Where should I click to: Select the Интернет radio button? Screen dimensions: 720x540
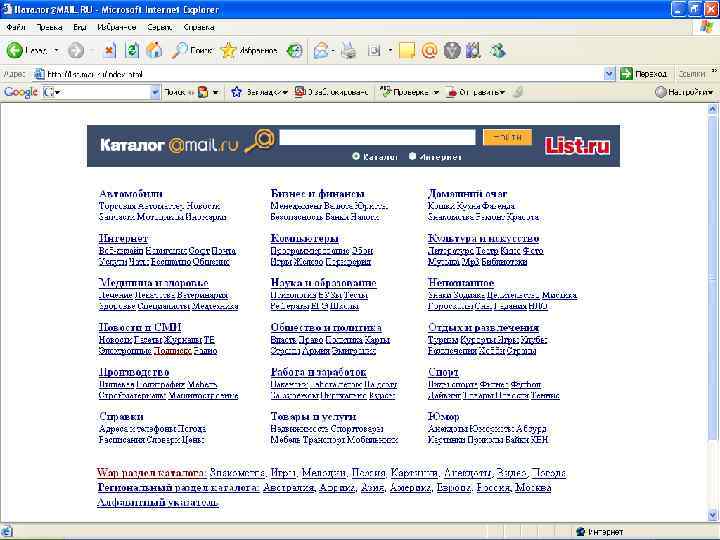(x=412, y=156)
